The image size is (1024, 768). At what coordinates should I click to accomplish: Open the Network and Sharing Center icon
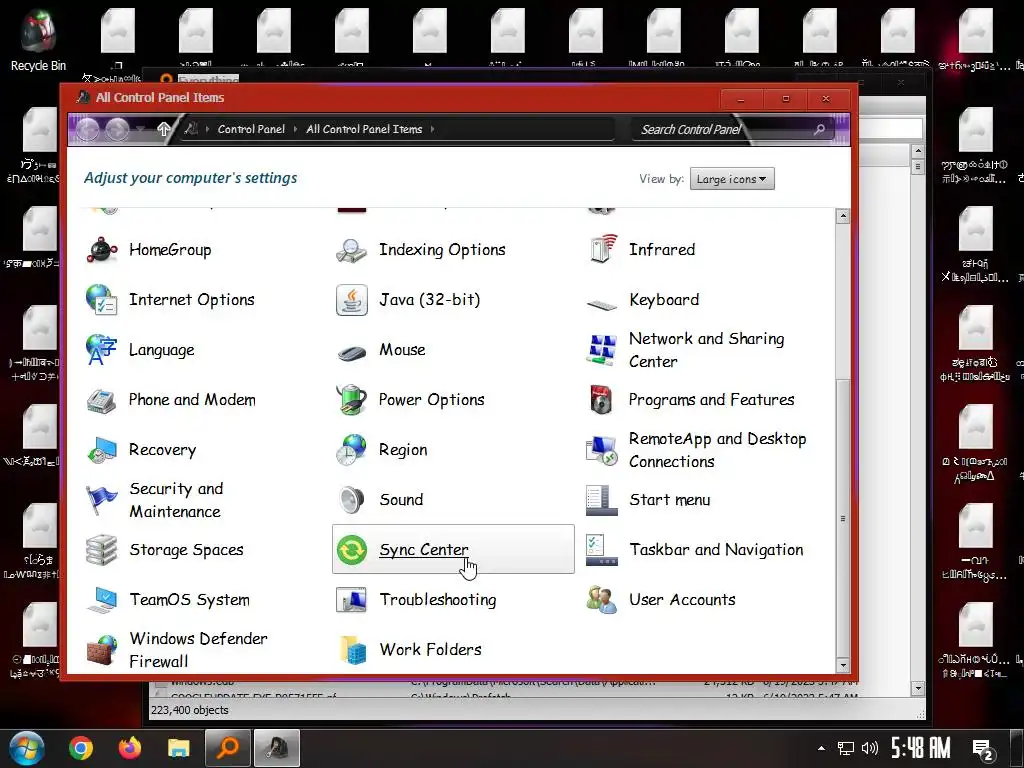(x=602, y=349)
